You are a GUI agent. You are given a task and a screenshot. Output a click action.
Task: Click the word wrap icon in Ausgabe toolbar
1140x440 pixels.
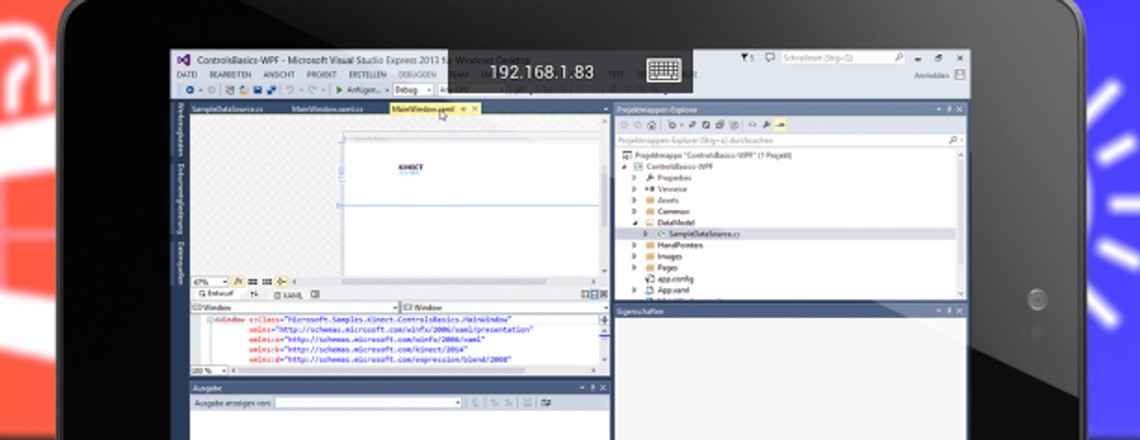coord(546,403)
